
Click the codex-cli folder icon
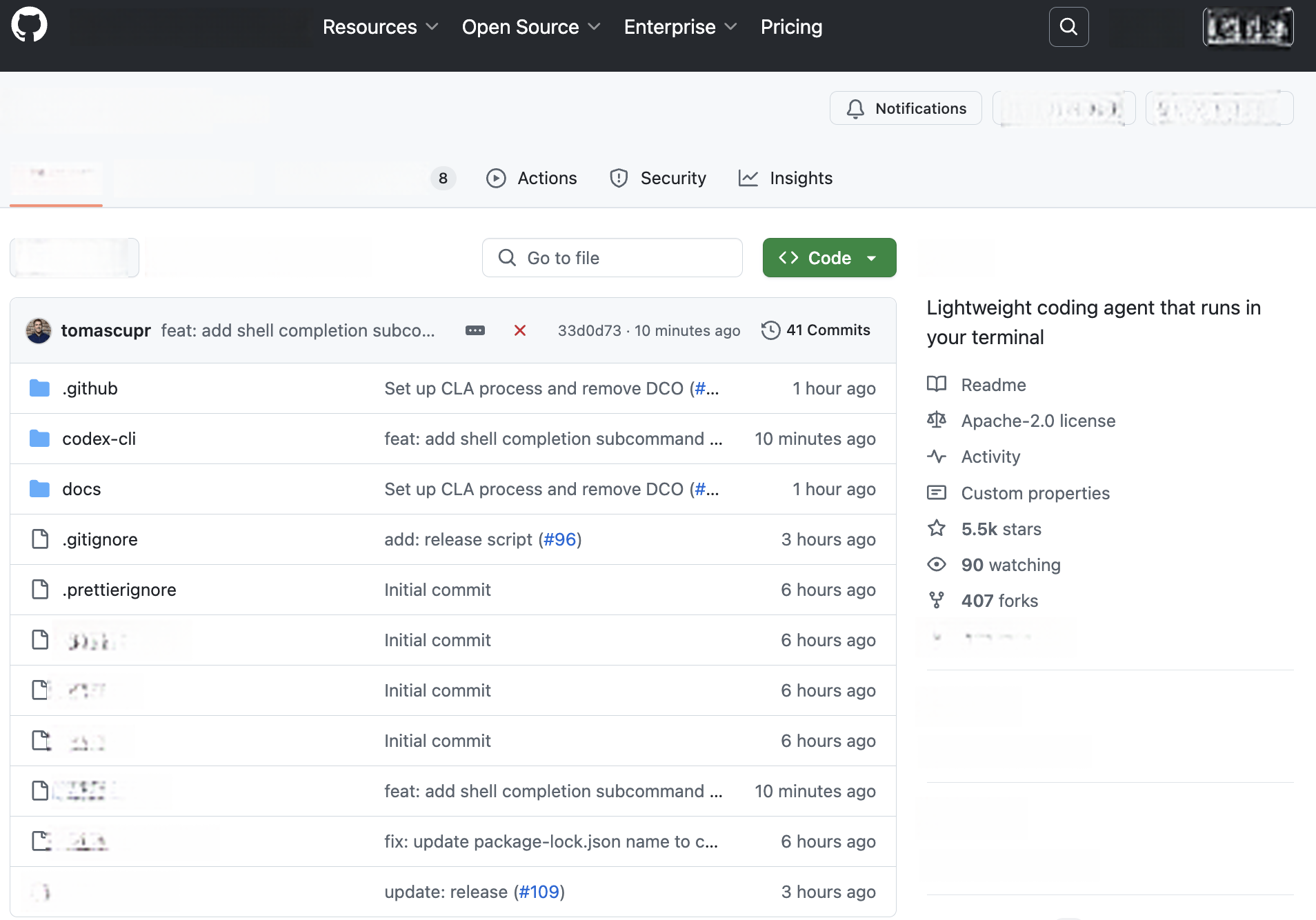[x=40, y=439]
